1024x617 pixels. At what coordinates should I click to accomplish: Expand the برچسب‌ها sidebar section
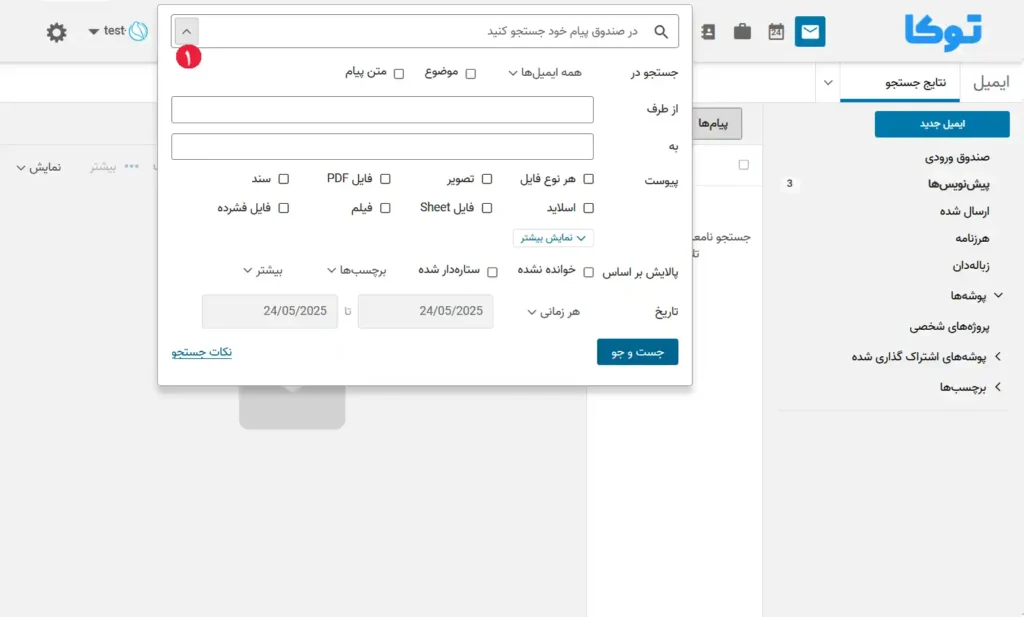(x=998, y=387)
